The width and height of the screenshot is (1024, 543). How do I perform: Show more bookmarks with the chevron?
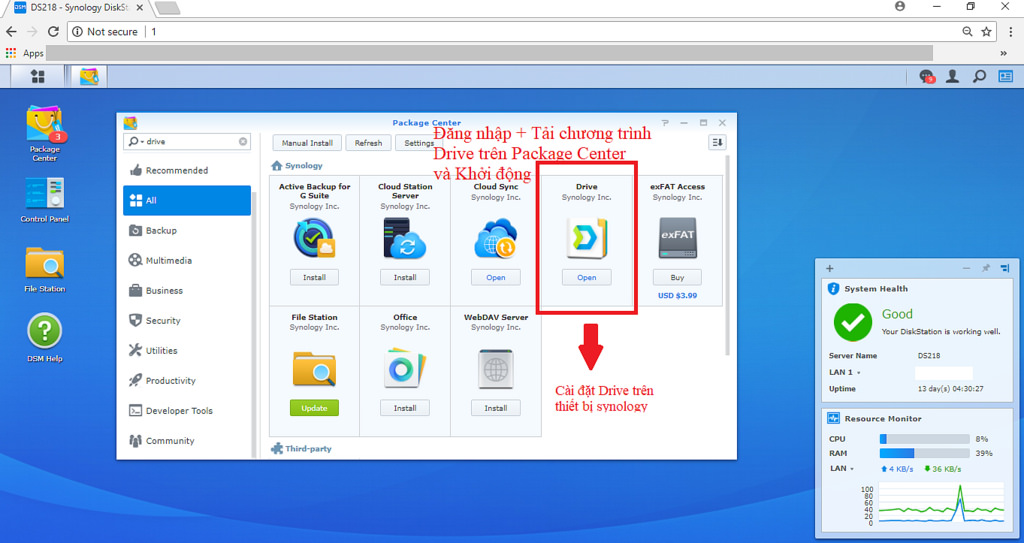pyautogui.click(x=1004, y=53)
